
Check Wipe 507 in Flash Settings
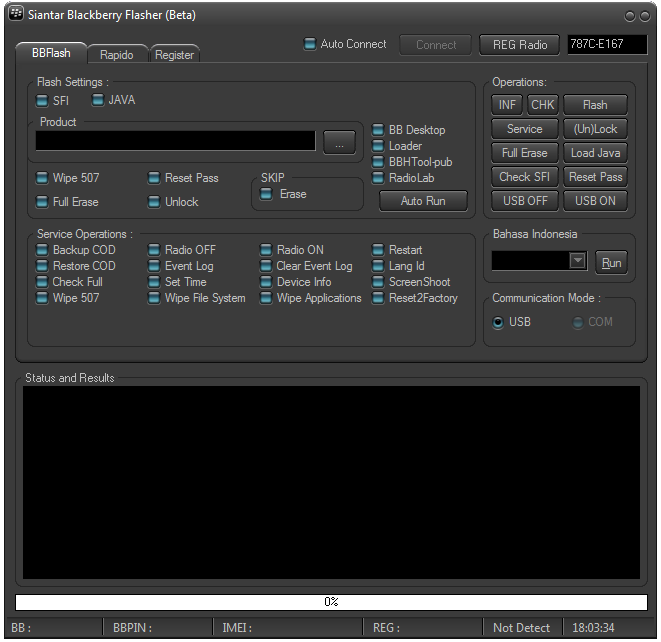[x=42, y=178]
